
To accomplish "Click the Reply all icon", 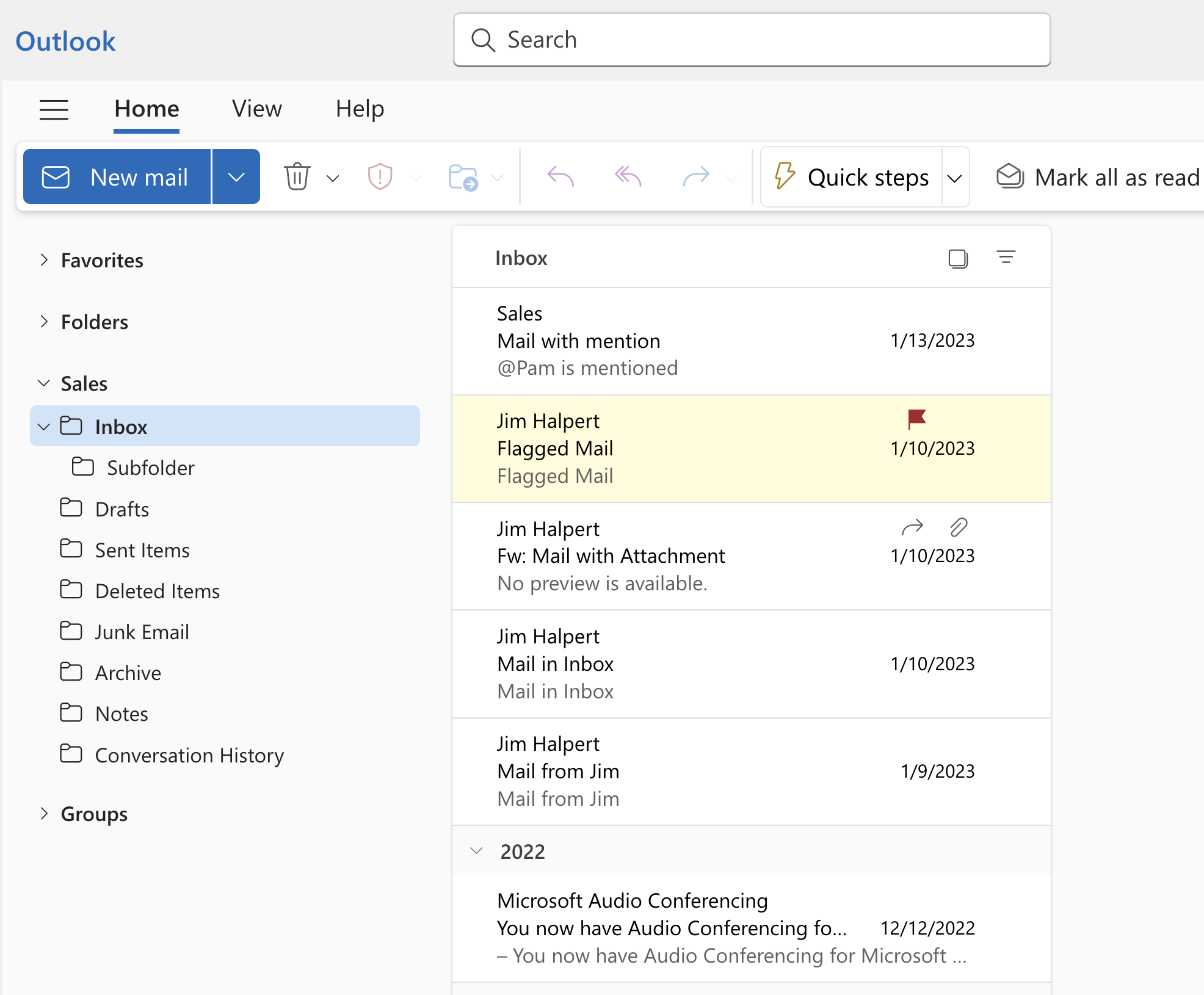I will [x=627, y=176].
